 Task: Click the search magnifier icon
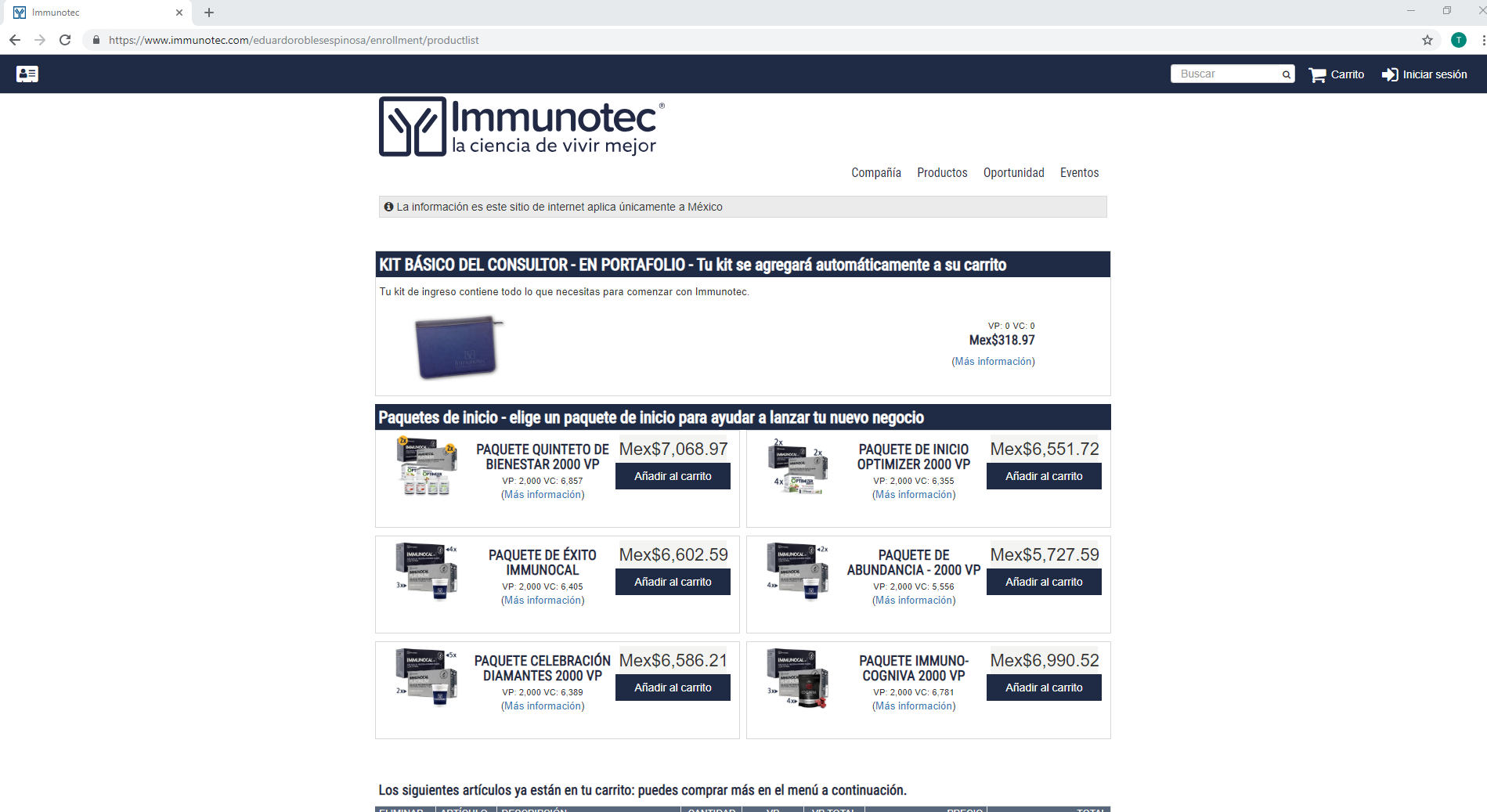(1286, 74)
